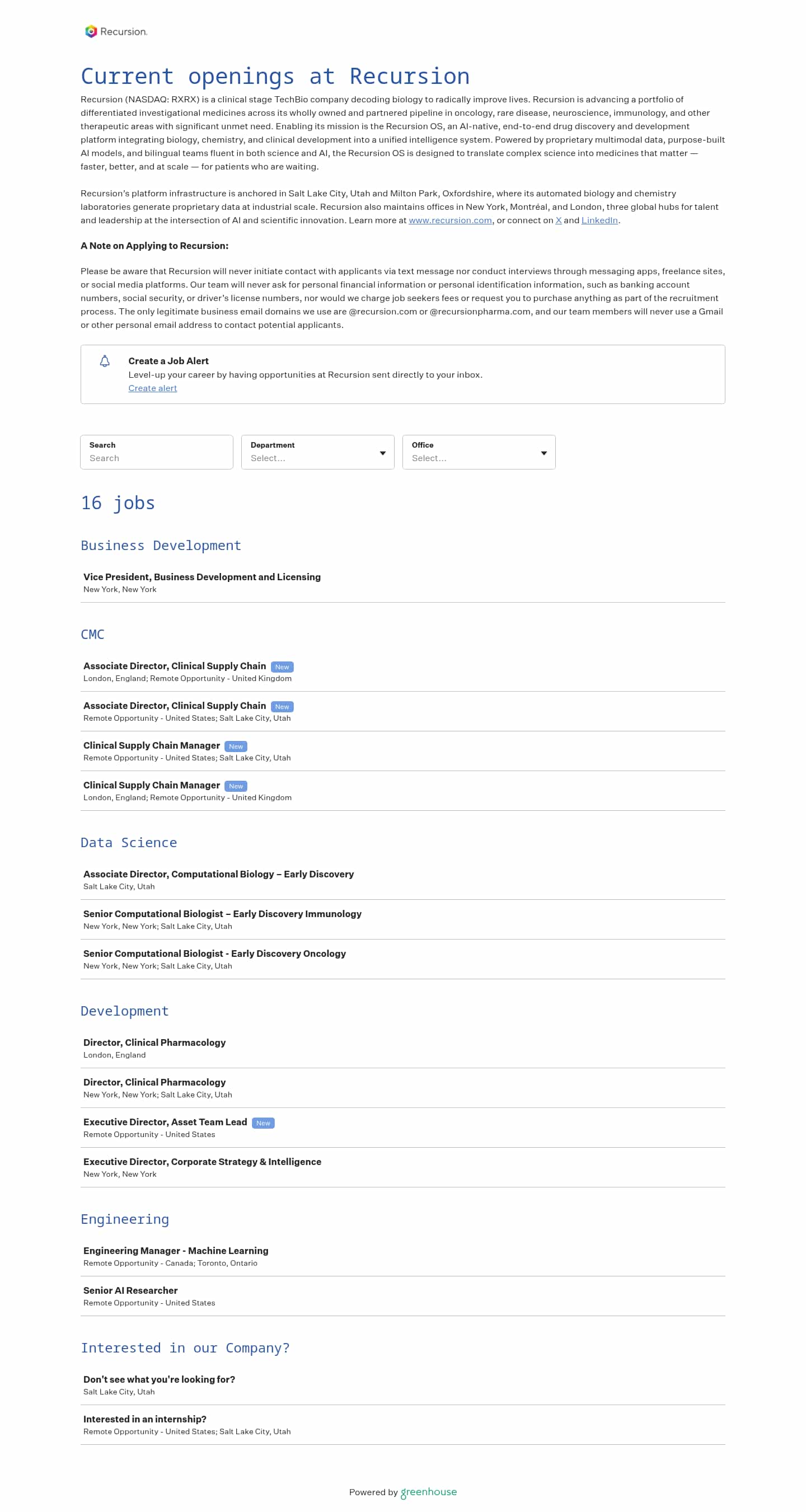The image size is (806, 1512).
Task: Open Clinical Supply Chain Manager United States listing
Action: (402, 752)
